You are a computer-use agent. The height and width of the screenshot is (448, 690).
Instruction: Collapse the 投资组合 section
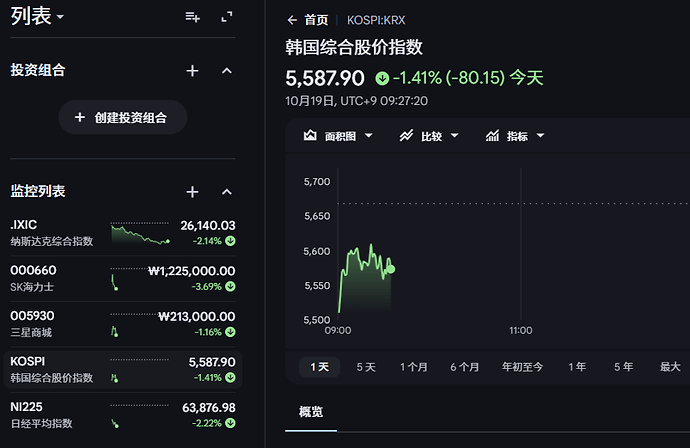pyautogui.click(x=227, y=71)
